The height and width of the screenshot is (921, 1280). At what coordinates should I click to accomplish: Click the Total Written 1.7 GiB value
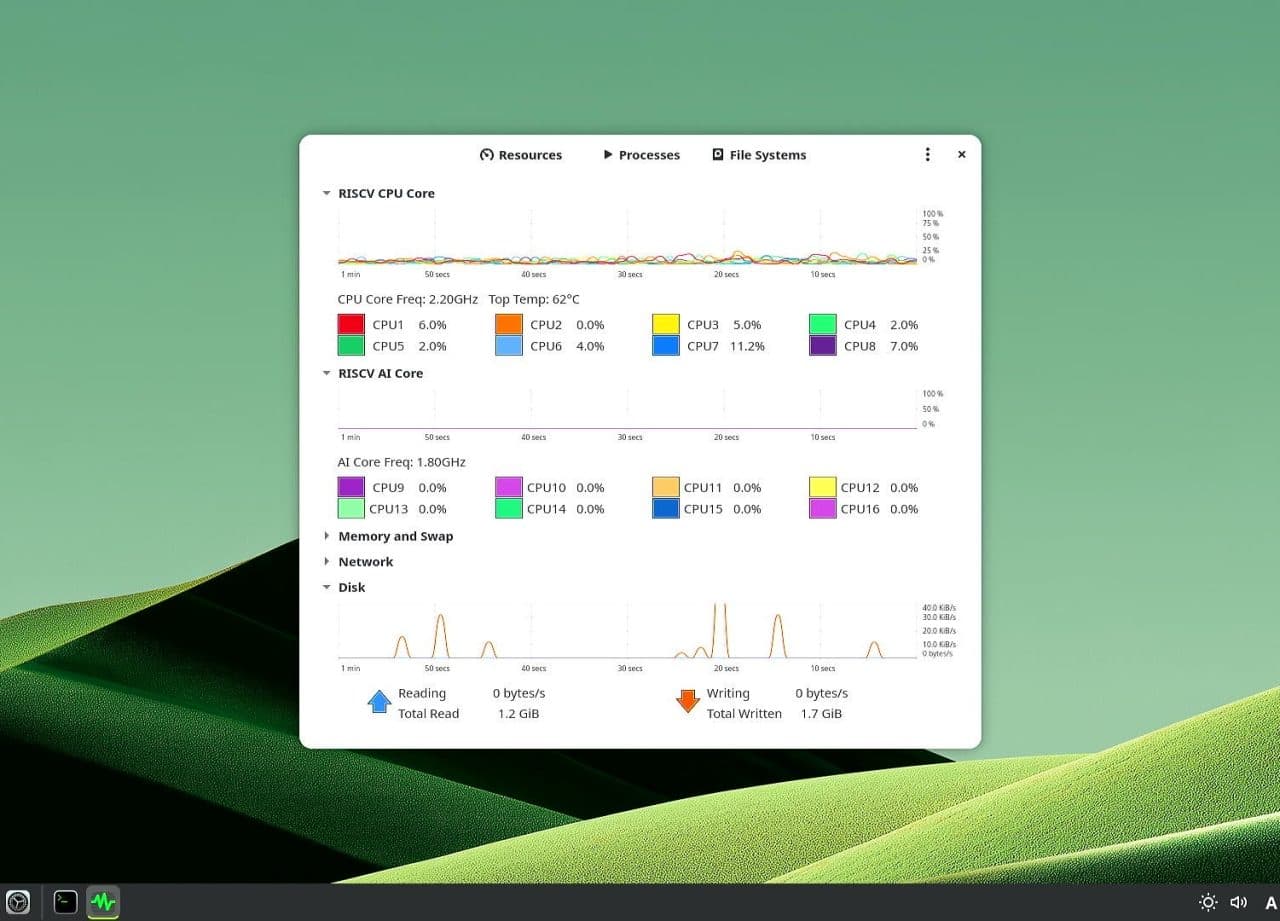click(821, 714)
